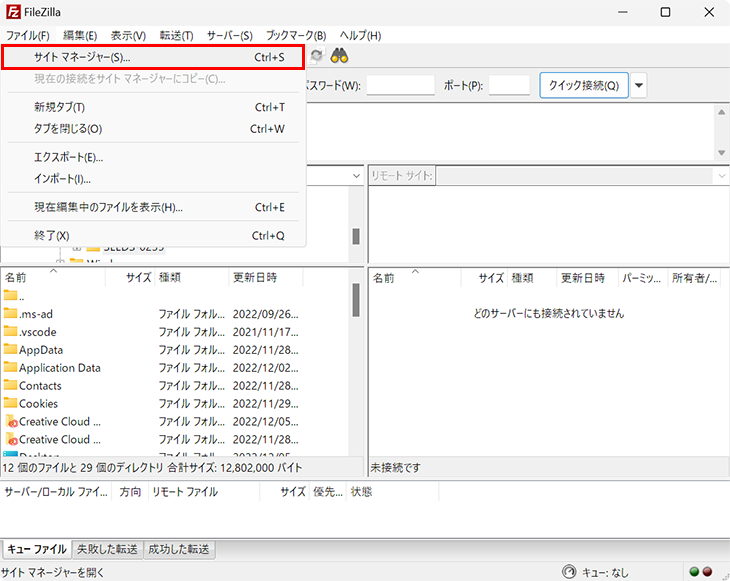Viewport: 730px width, 581px height.
Task: Choose 終了(X) to quit FileZilla
Action: pyautogui.click(x=153, y=236)
